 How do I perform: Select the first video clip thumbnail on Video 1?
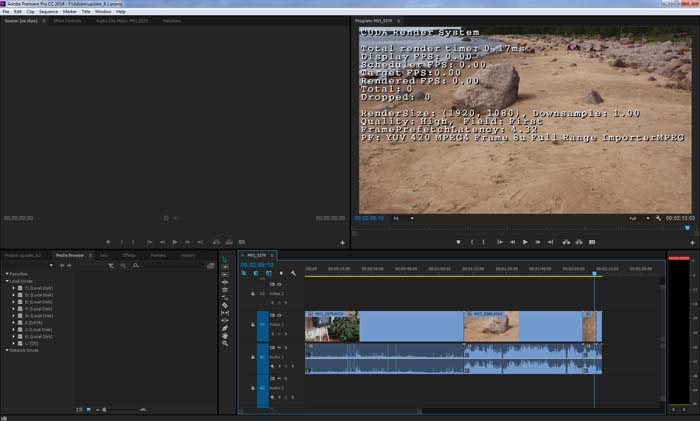click(x=332, y=327)
